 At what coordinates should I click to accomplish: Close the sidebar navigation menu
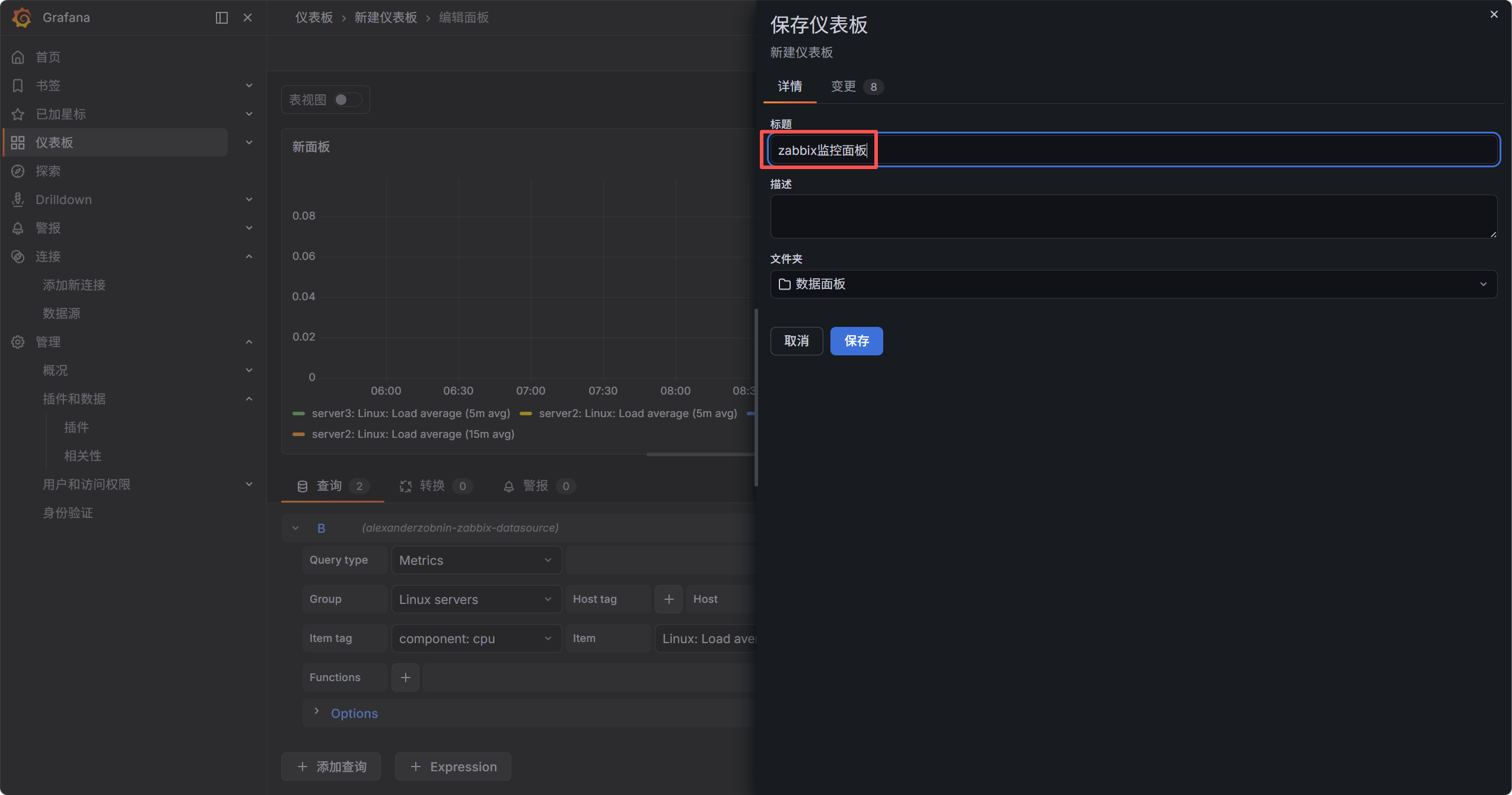pyautogui.click(x=248, y=18)
